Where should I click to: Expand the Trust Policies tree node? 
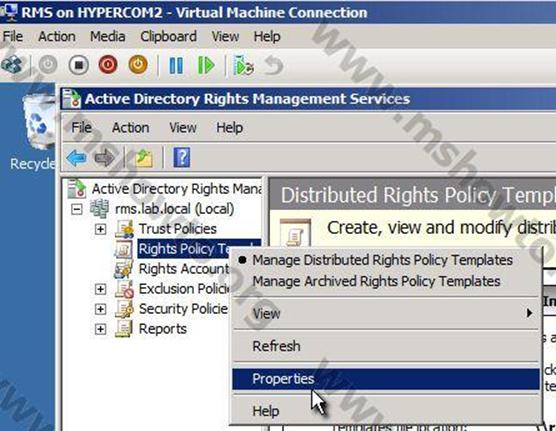(x=100, y=229)
